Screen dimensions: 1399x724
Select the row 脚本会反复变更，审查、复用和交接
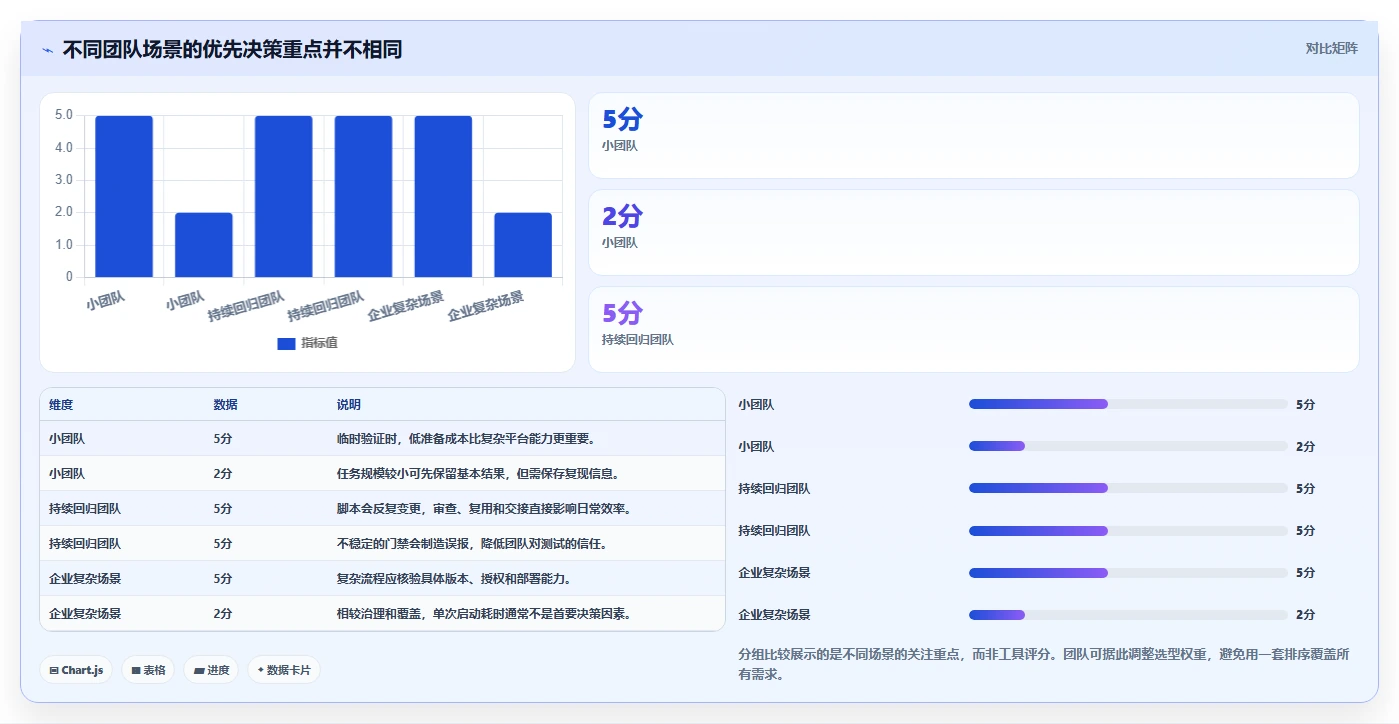coord(382,509)
